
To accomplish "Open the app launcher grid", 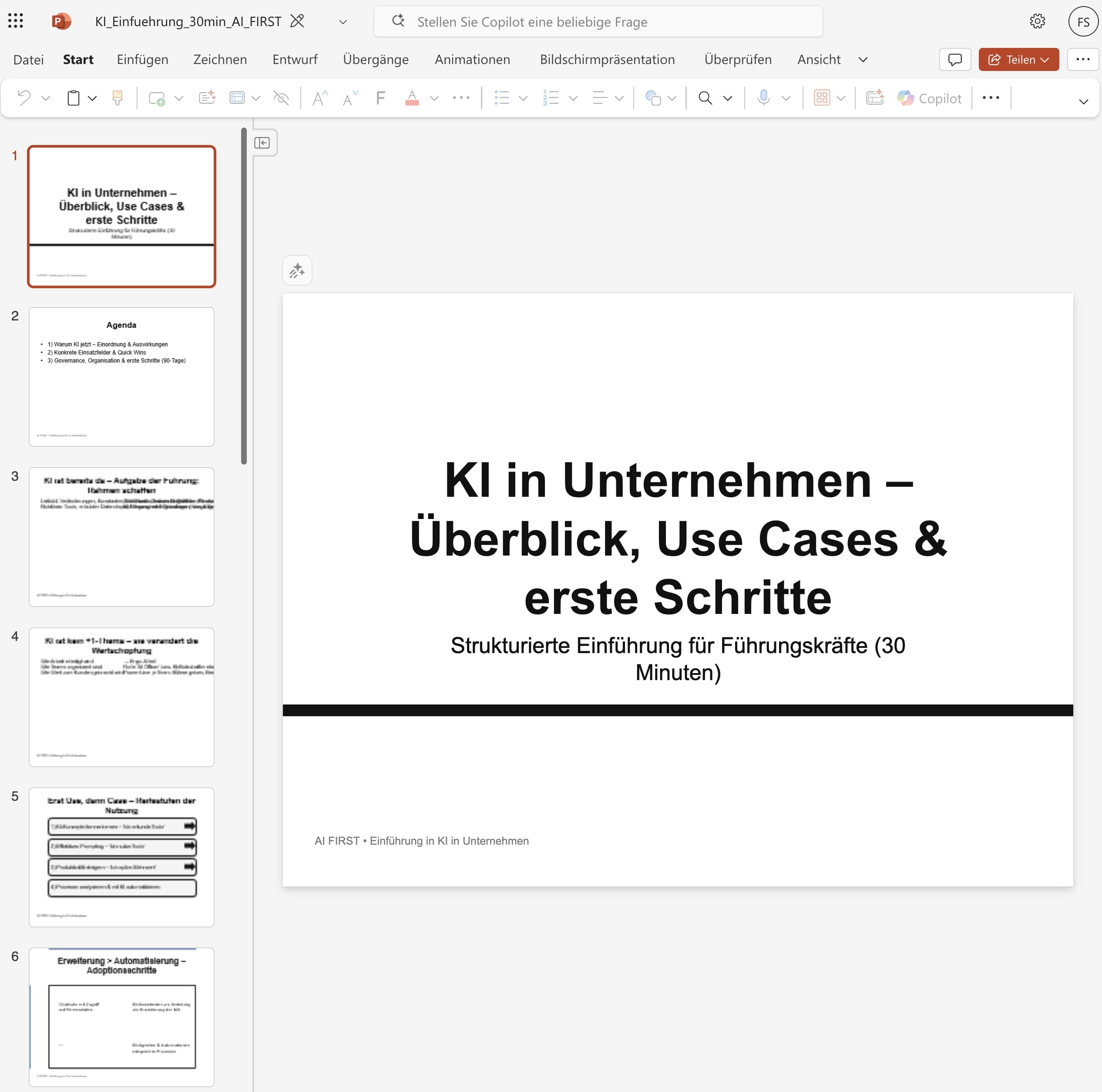I will 16,21.
